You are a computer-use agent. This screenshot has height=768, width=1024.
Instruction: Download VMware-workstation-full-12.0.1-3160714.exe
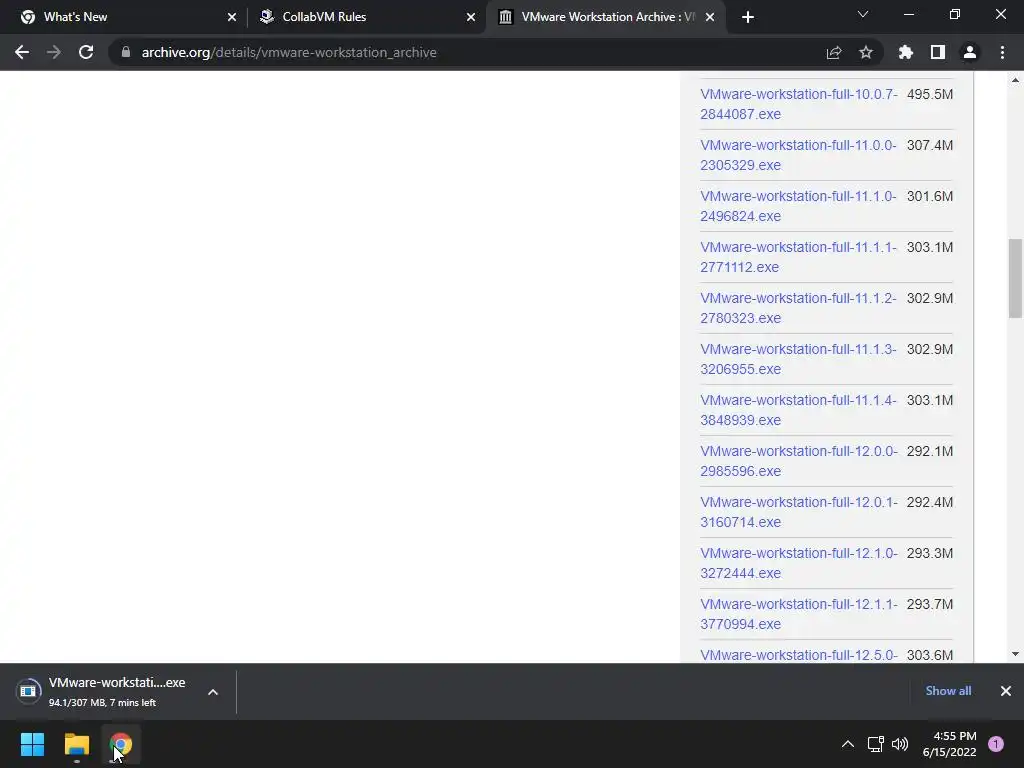(799, 511)
